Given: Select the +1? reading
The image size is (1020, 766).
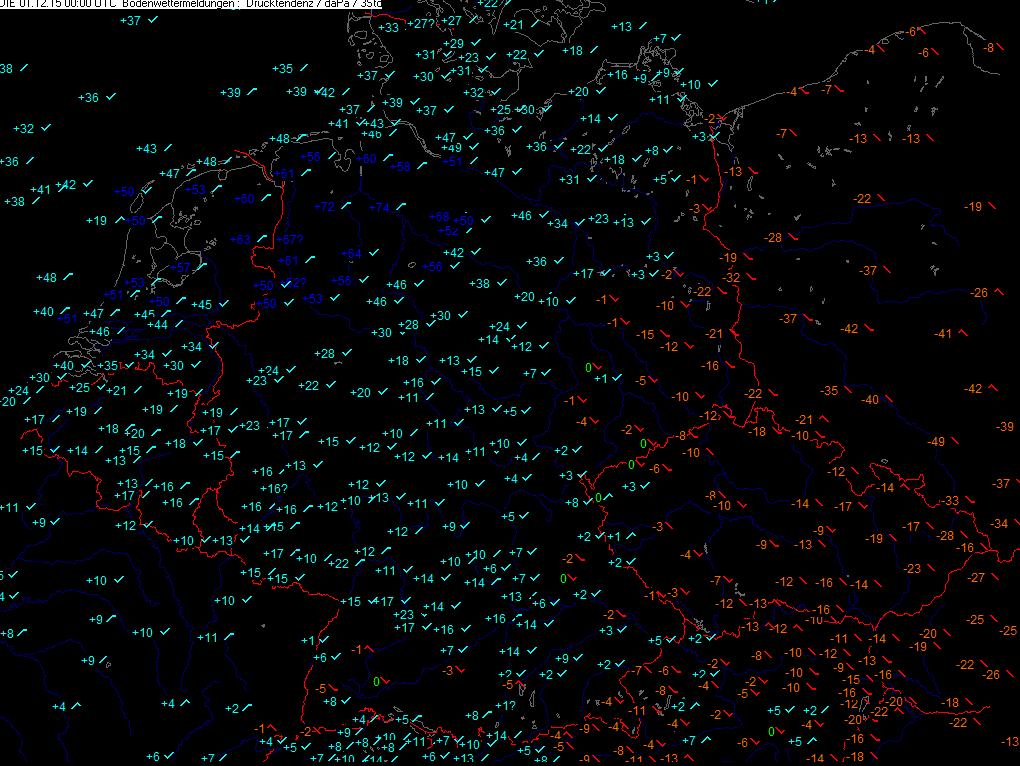Looking at the screenshot, I should point(505,706).
